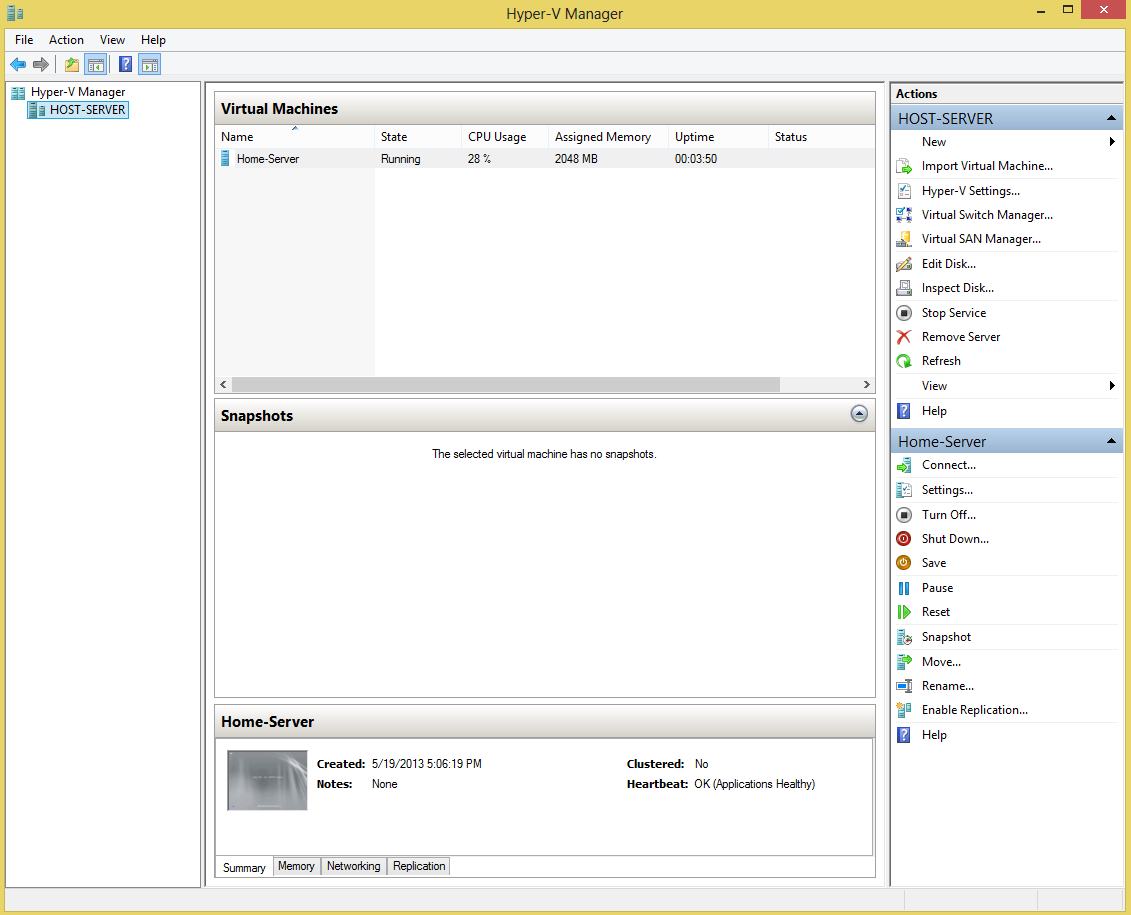Click the horizontal scrollbar in Virtual Machines
Viewport: 1131px width, 915px height.
pyautogui.click(x=506, y=385)
